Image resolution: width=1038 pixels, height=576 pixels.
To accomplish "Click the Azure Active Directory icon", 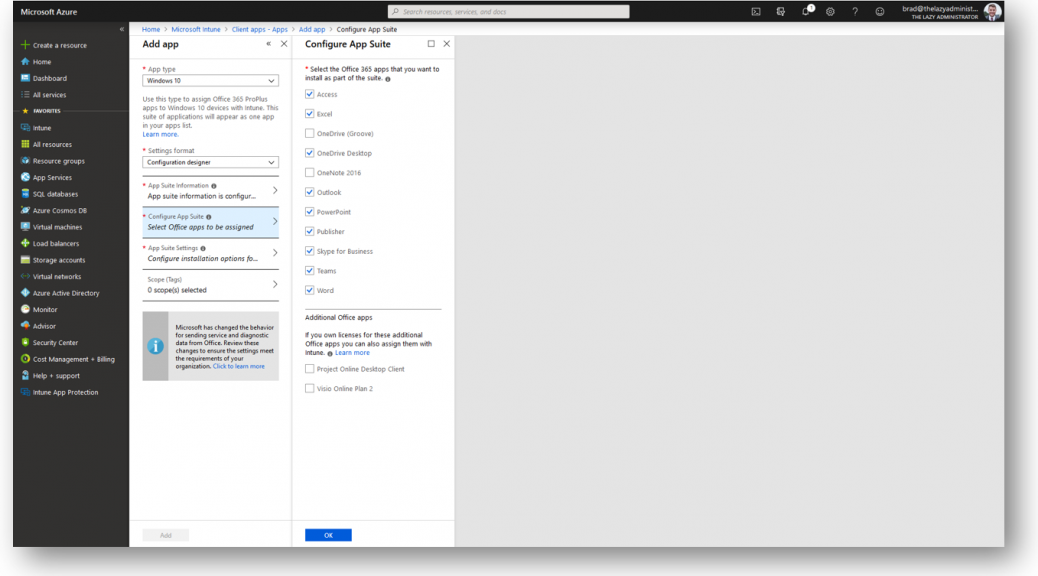I will click(25, 293).
